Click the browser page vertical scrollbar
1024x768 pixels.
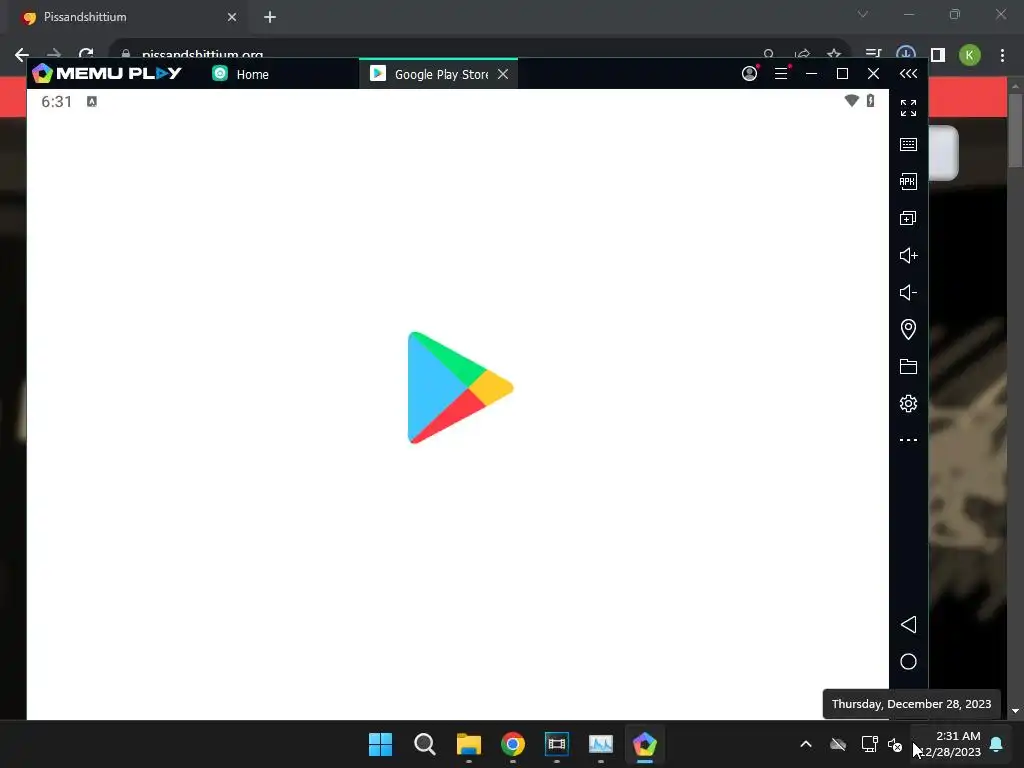pos(1015,131)
